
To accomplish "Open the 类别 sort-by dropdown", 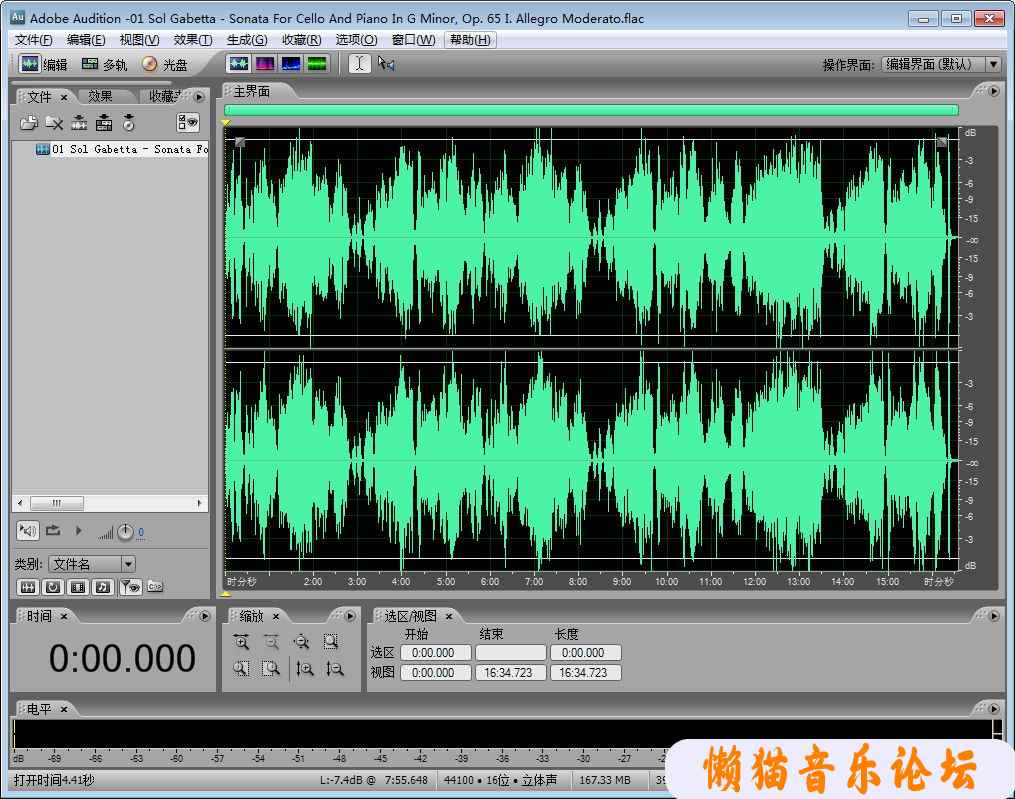I will click(x=128, y=564).
